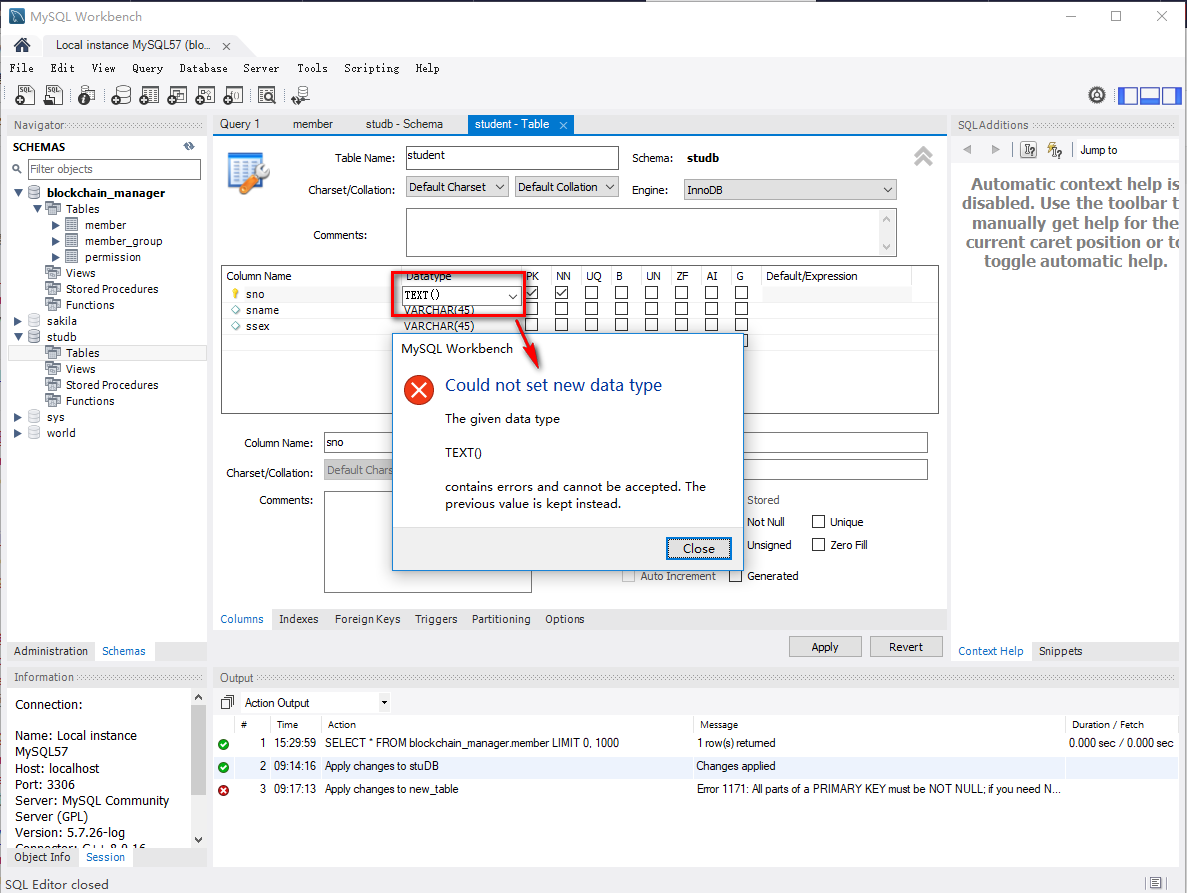Open the Database menu
This screenshot has width=1187, height=893.
(203, 68)
